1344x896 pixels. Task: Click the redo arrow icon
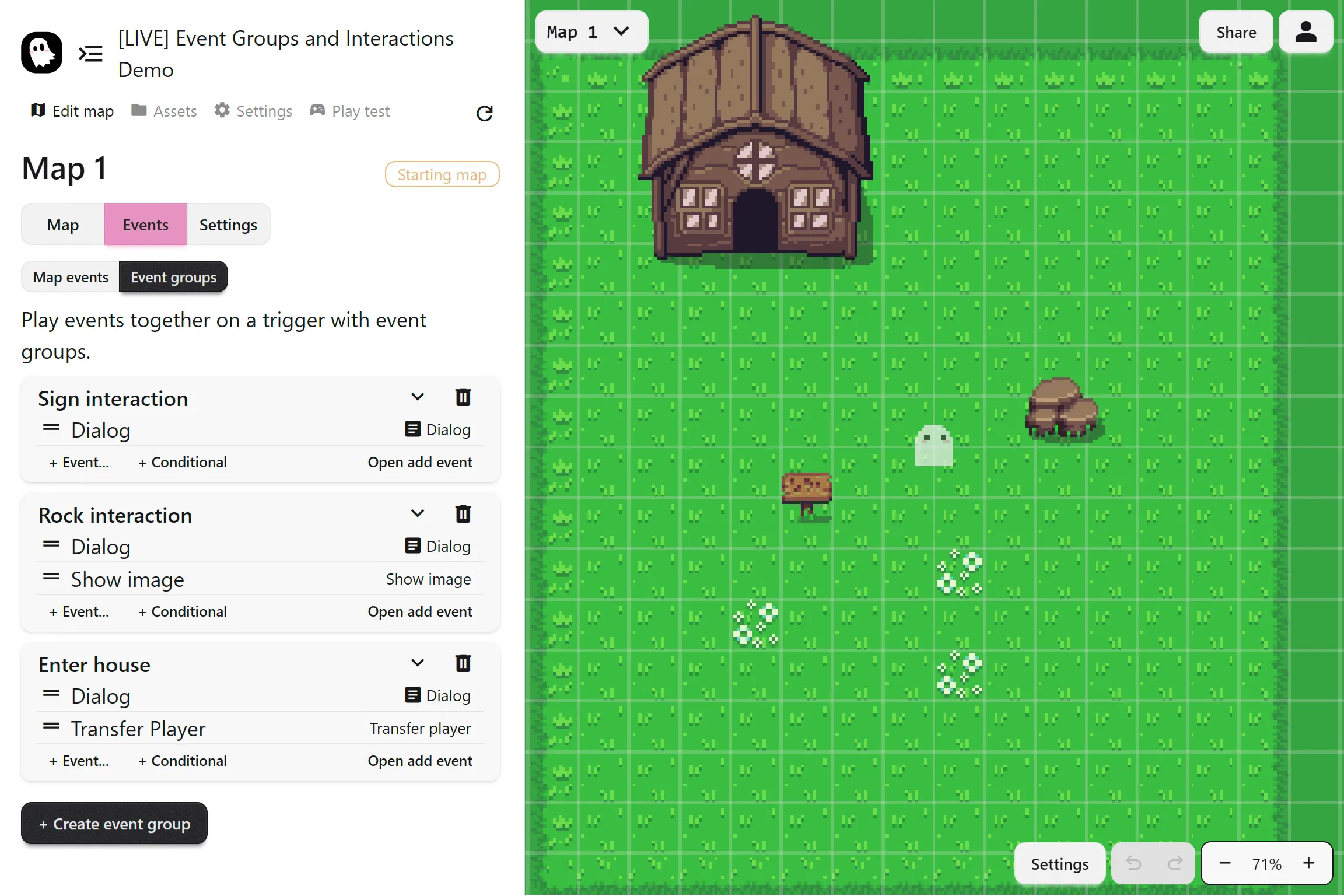[1175, 863]
